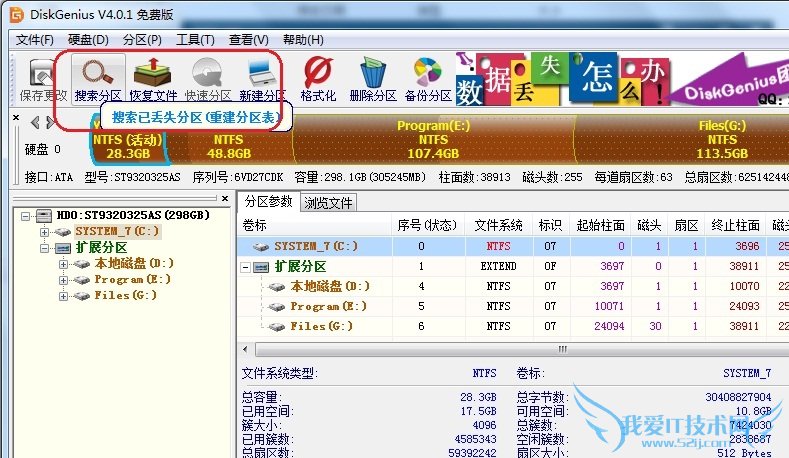
Task: Click the 数据丢失怎么办 banner ad
Action: pos(564,79)
